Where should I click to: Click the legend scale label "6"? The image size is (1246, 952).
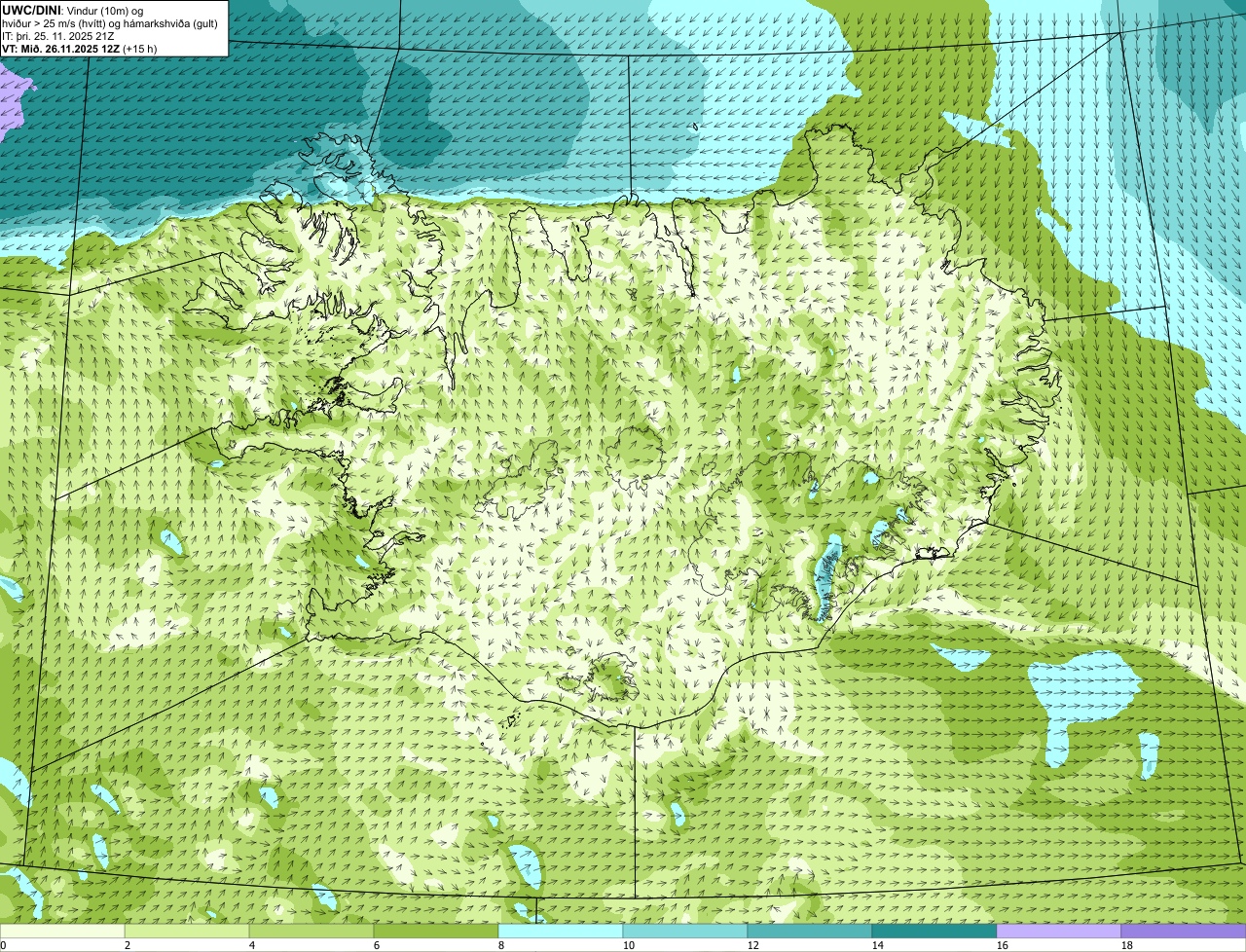377,945
